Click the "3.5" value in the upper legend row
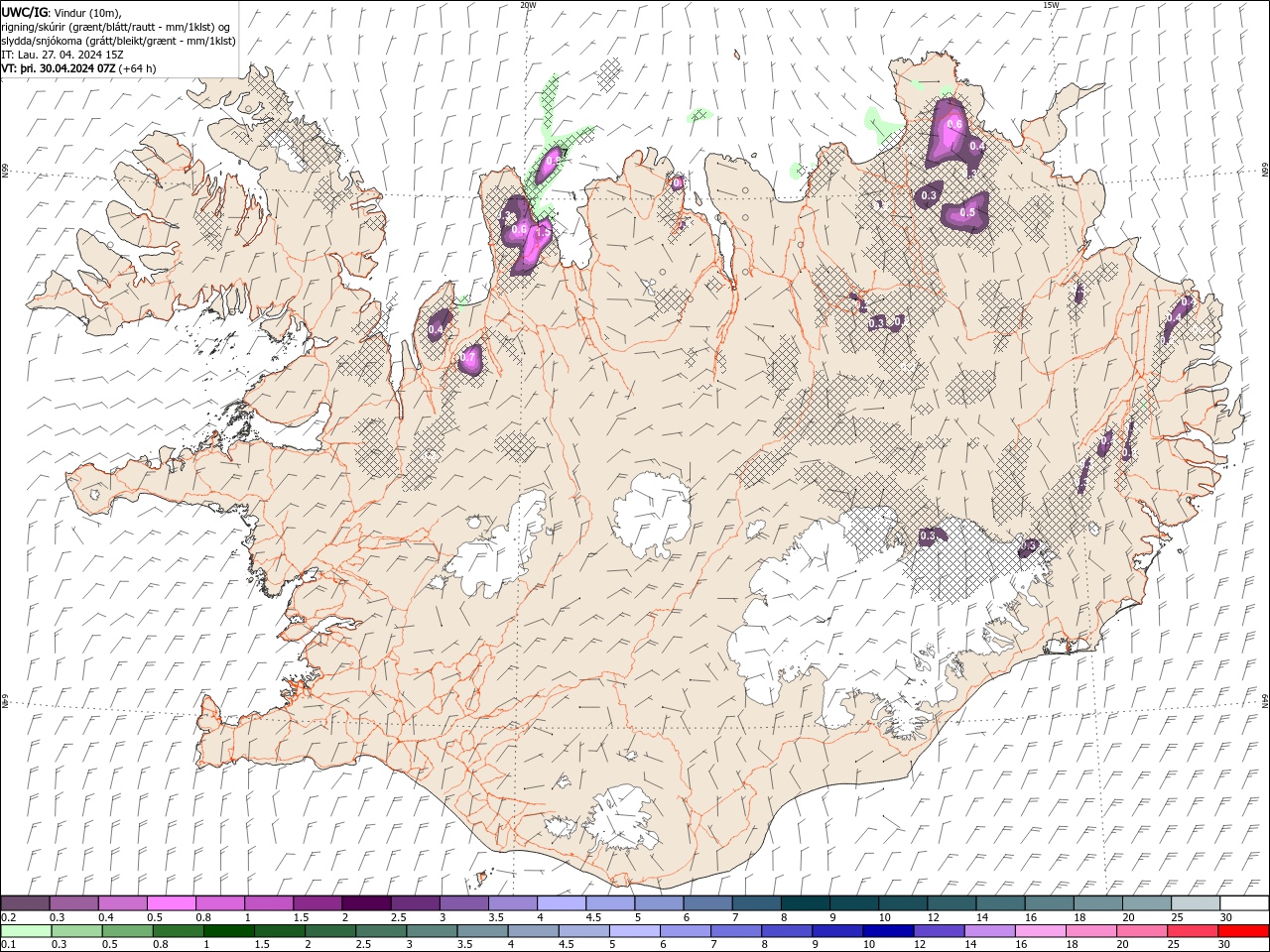Viewport: 1270px width, 952px height. click(x=496, y=917)
